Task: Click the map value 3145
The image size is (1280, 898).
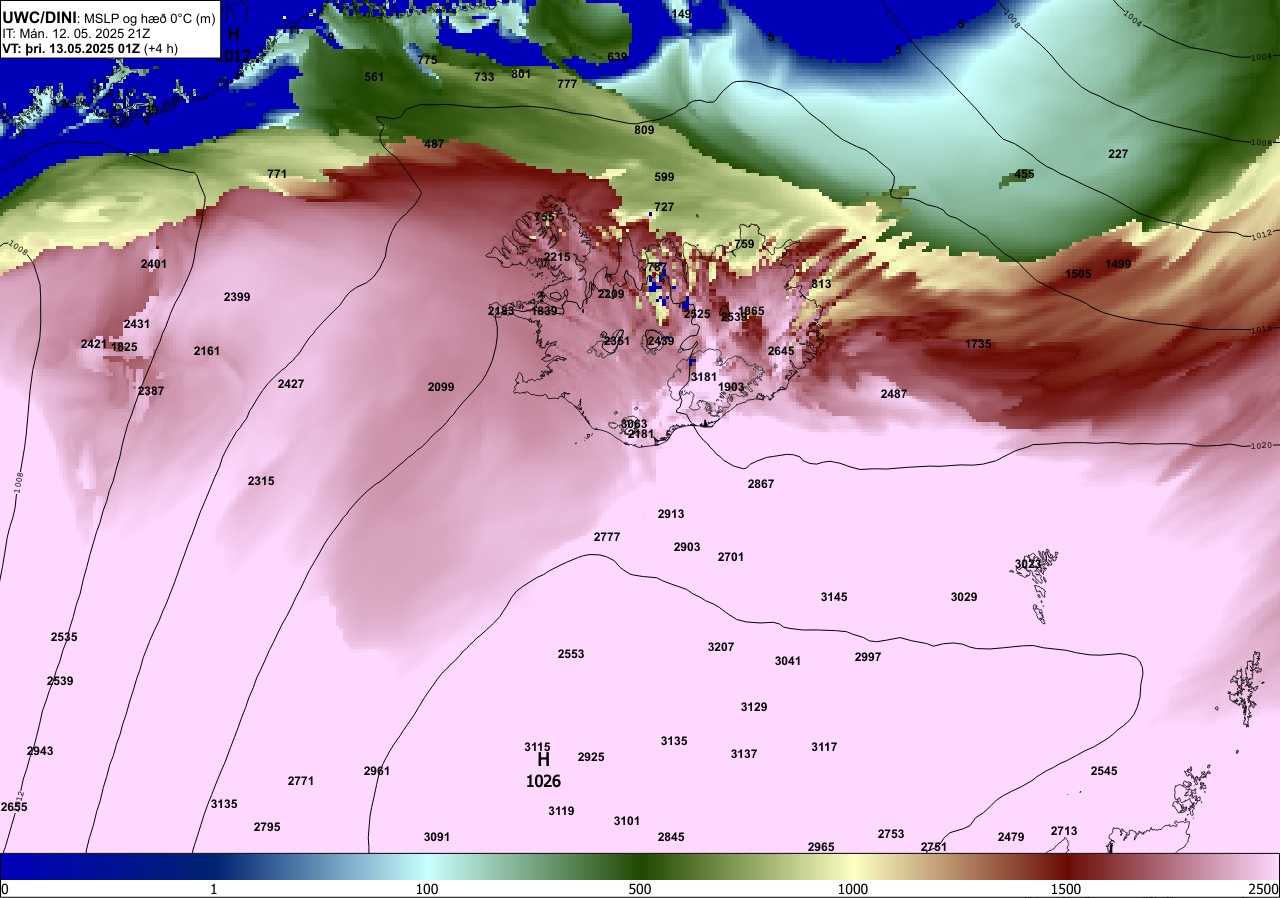Action: point(834,597)
